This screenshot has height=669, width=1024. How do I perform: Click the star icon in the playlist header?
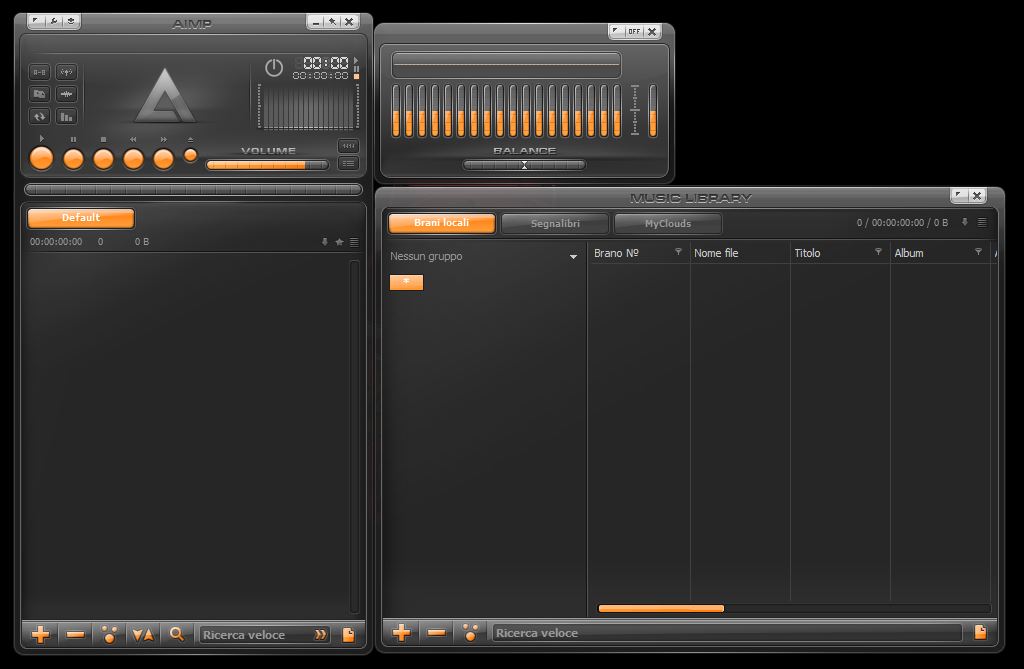[340, 242]
